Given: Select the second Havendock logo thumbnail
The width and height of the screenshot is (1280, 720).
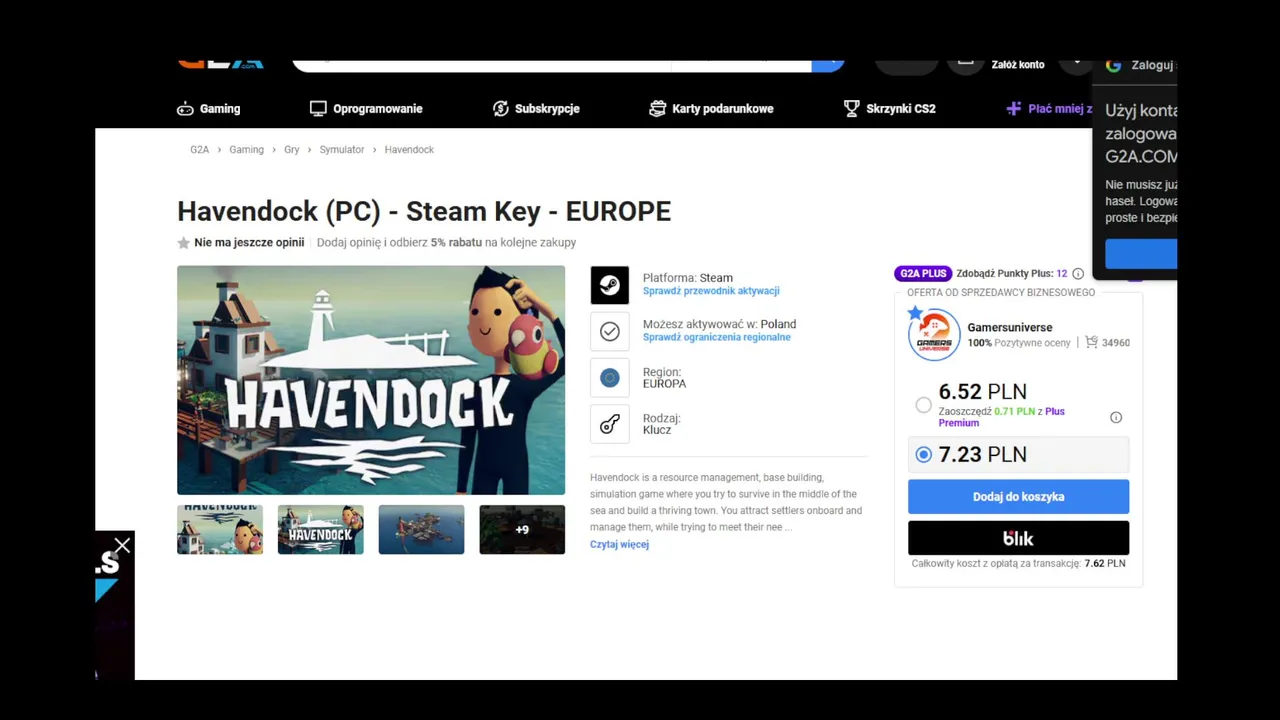Looking at the screenshot, I should pyautogui.click(x=321, y=530).
